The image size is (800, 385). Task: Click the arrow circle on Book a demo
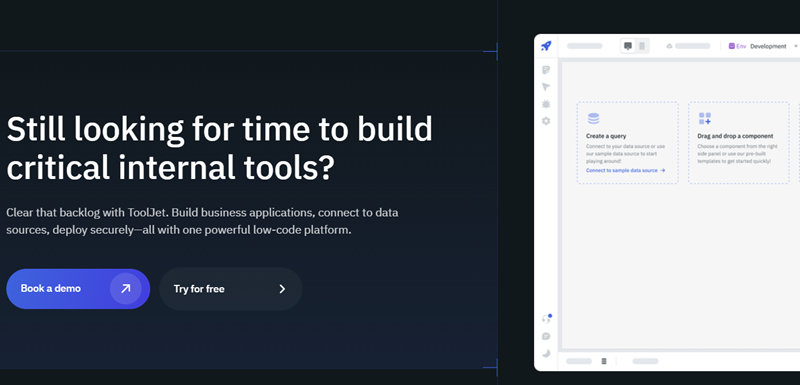(x=126, y=289)
